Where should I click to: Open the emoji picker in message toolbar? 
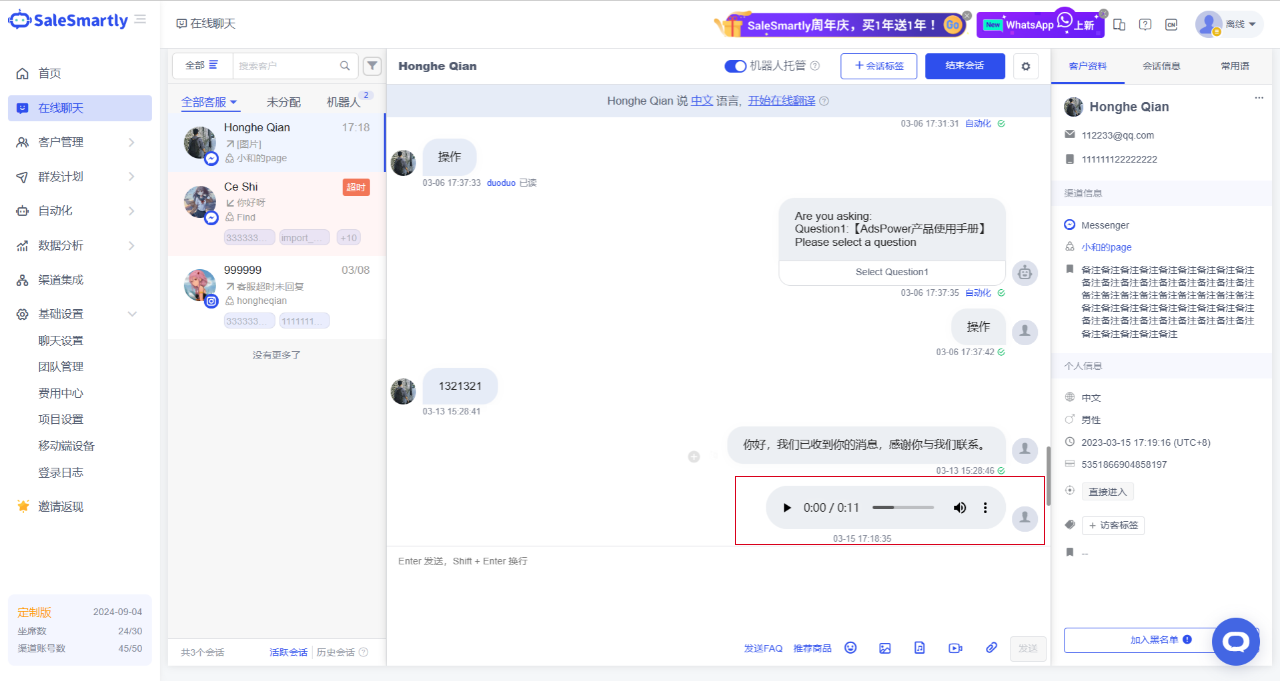pyautogui.click(x=851, y=648)
